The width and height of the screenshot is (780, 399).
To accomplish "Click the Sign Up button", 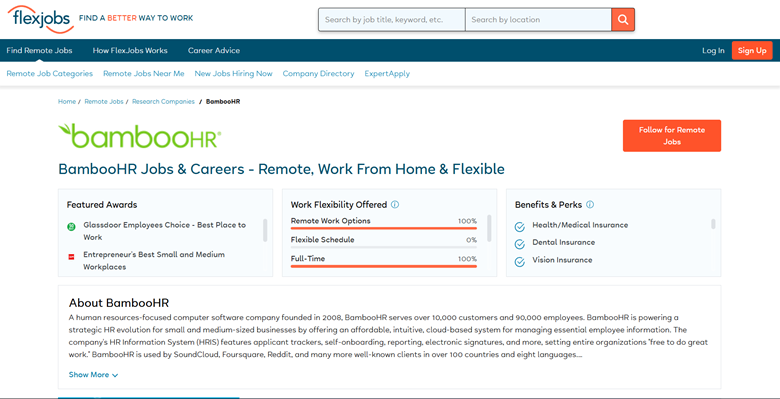I will coord(752,51).
